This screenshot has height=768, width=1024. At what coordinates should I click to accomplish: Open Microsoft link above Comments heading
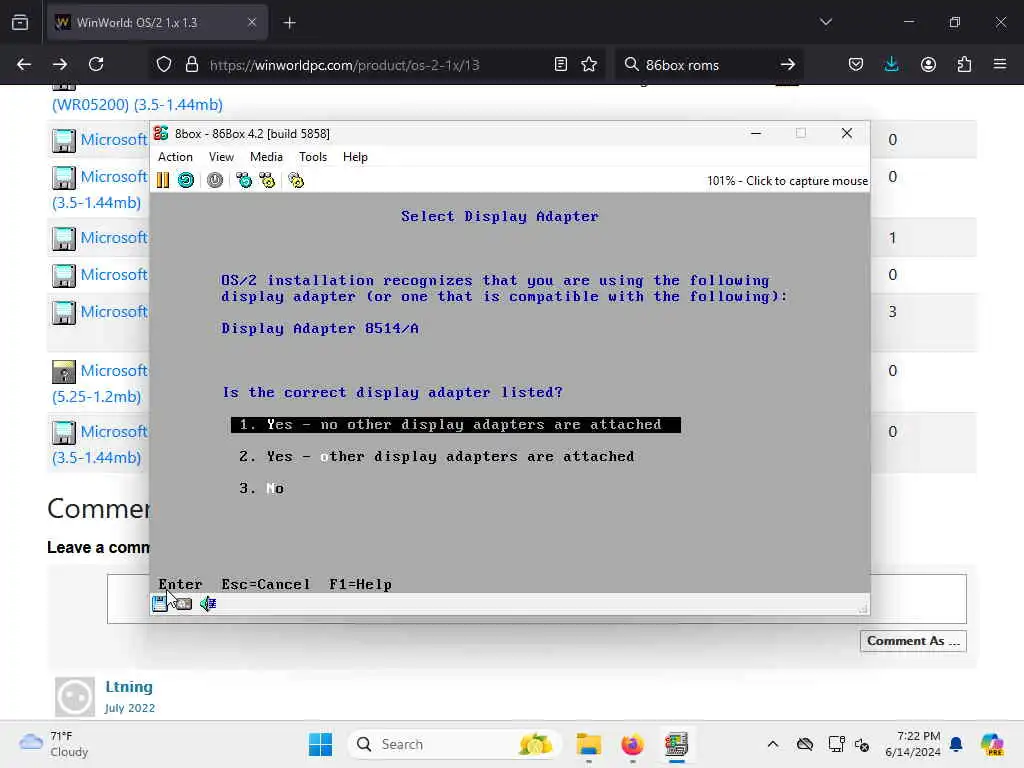[114, 432]
